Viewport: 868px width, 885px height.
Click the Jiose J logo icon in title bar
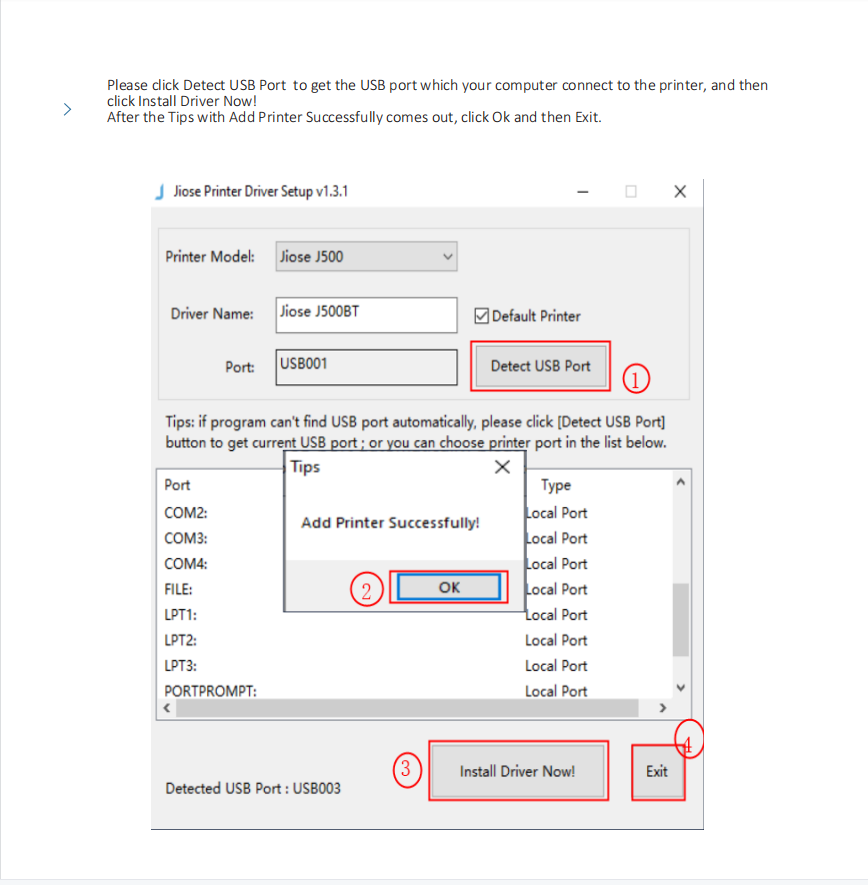click(160, 192)
